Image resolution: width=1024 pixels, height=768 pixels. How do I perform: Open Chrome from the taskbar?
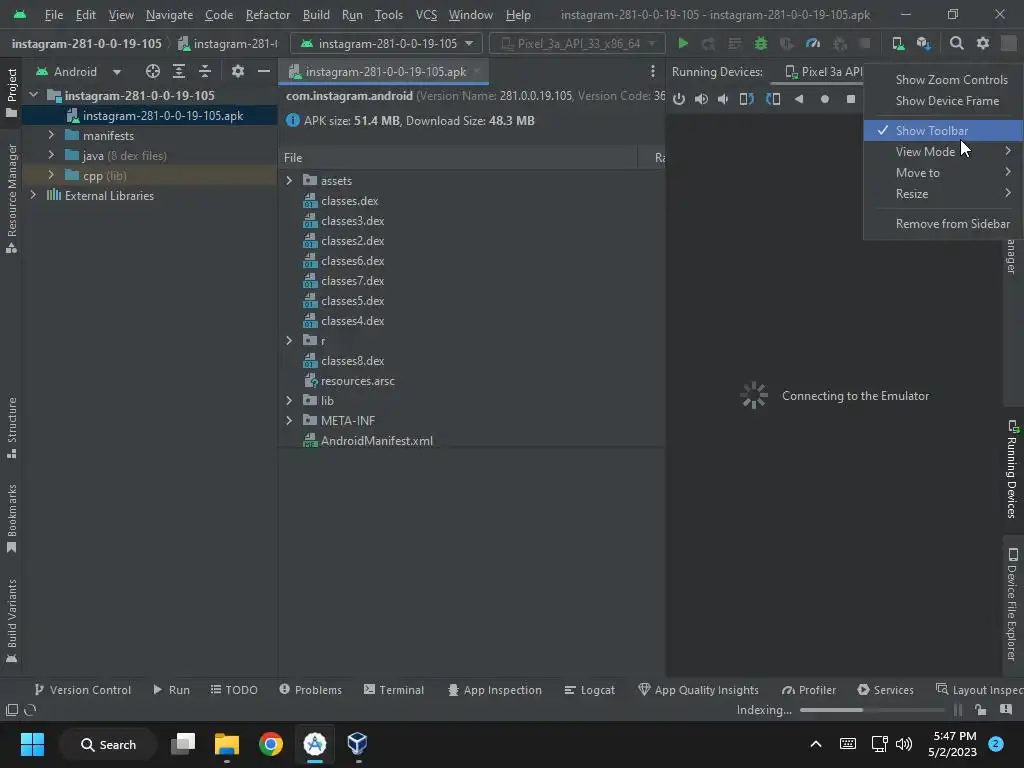point(271,744)
